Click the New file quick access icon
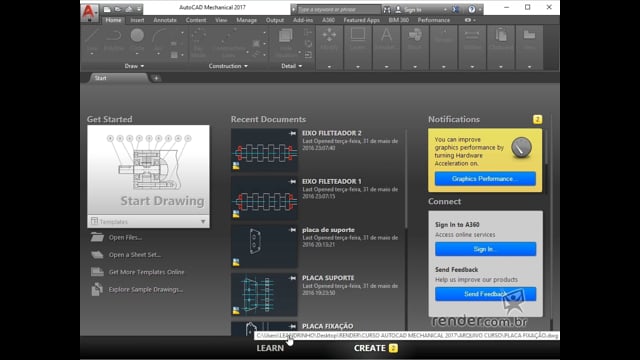640x360 pixels. click(107, 9)
